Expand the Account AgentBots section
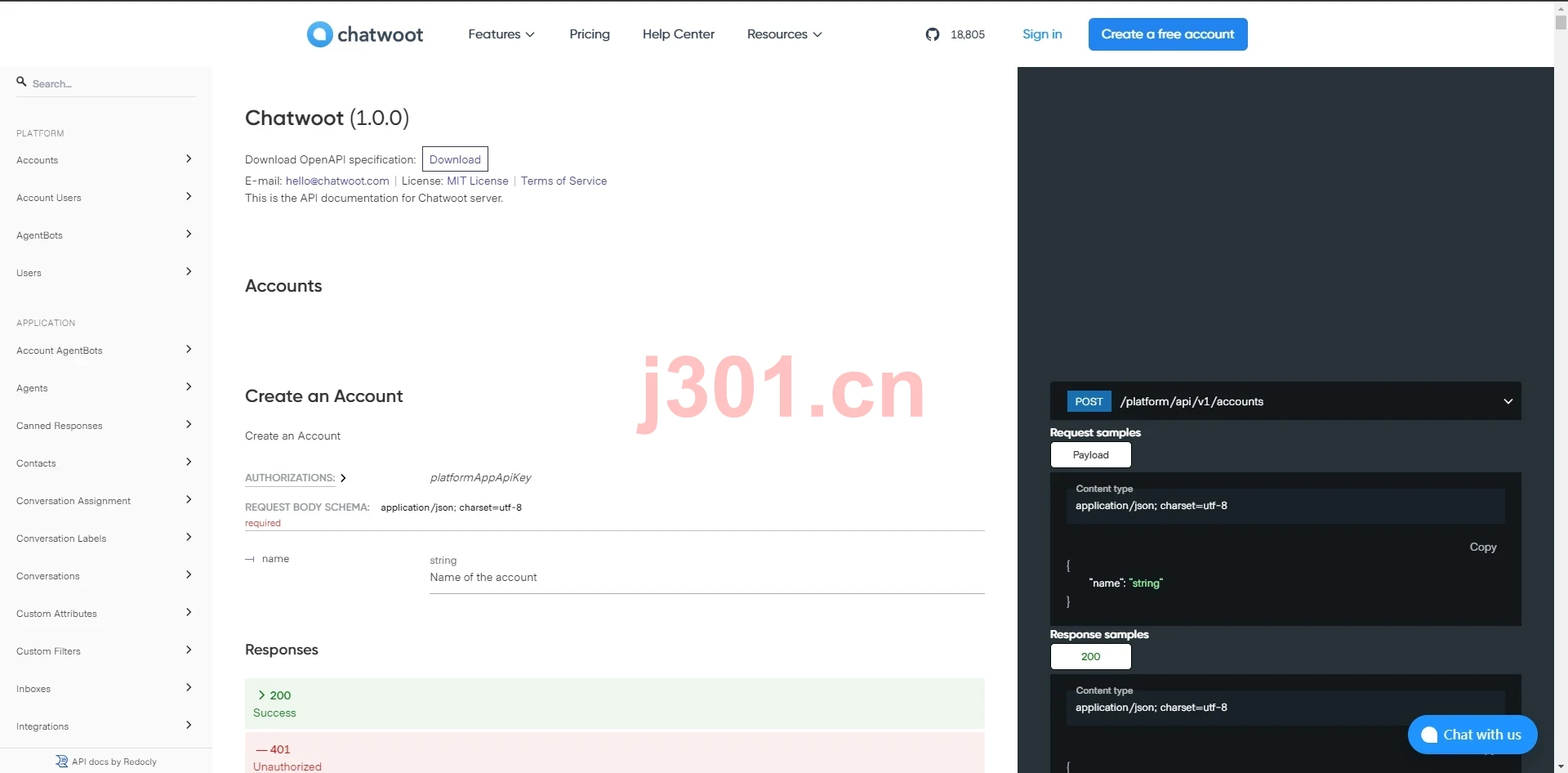 coord(106,351)
